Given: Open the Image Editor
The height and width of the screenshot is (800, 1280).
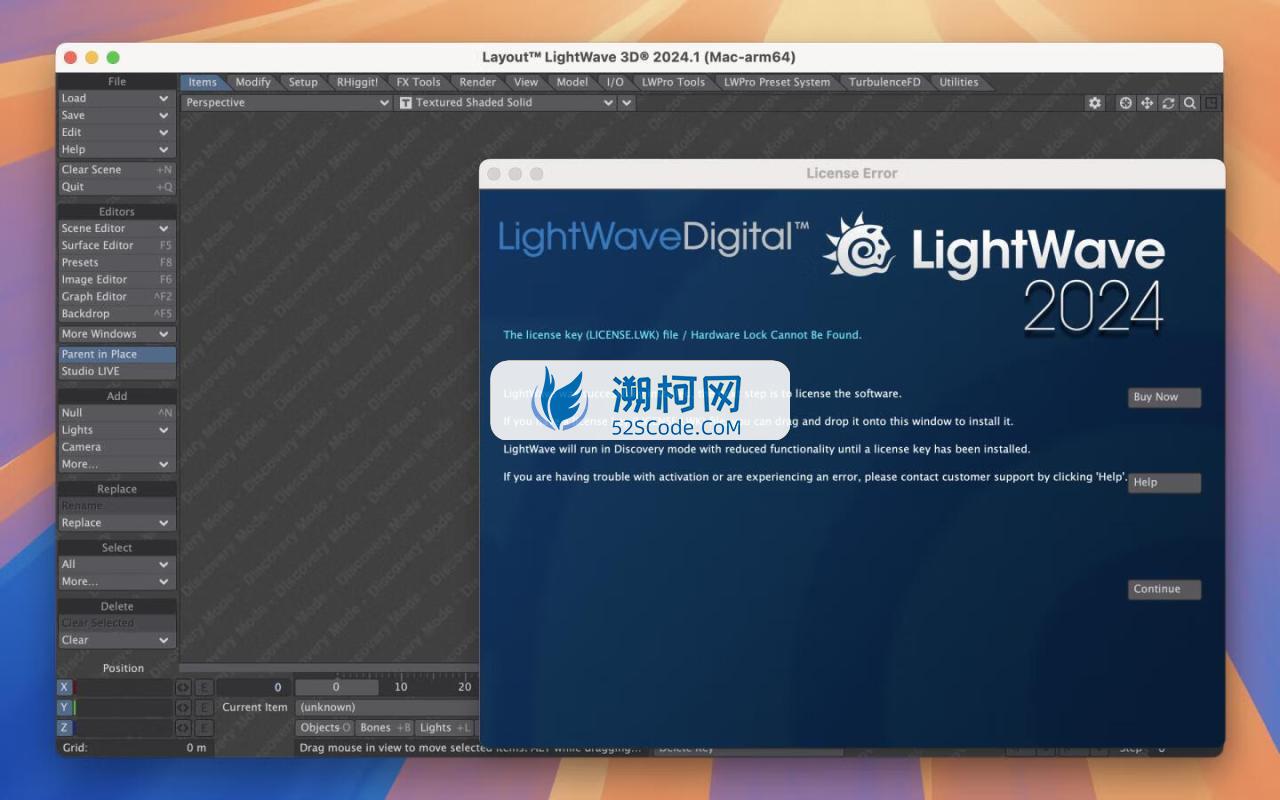Looking at the screenshot, I should [x=117, y=280].
